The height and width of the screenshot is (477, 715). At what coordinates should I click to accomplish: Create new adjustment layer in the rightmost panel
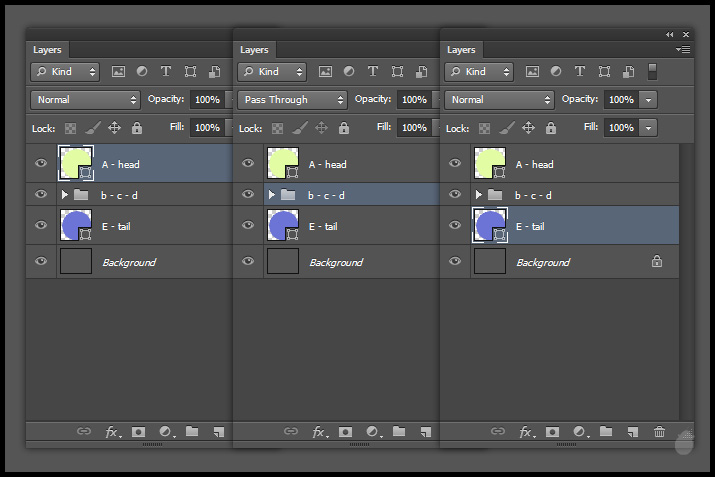click(x=579, y=432)
